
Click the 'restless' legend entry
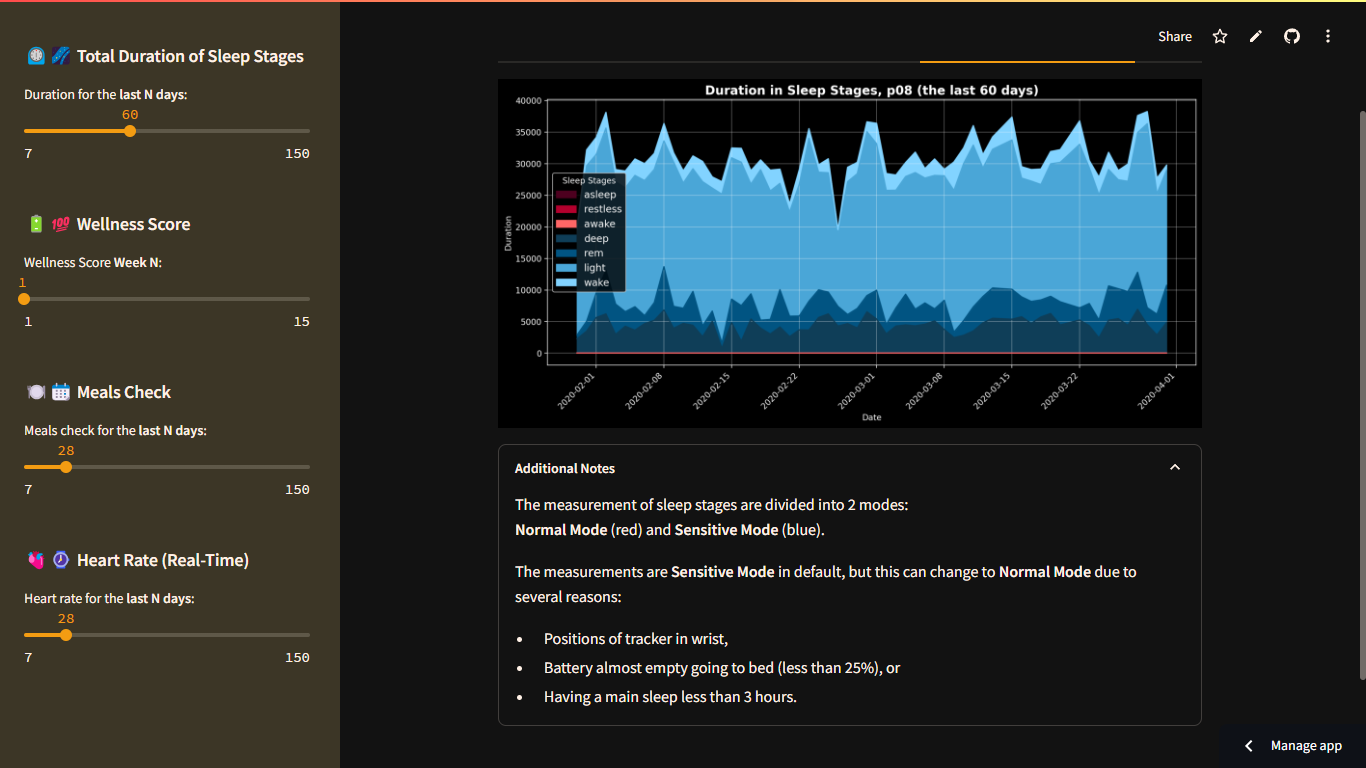589,209
